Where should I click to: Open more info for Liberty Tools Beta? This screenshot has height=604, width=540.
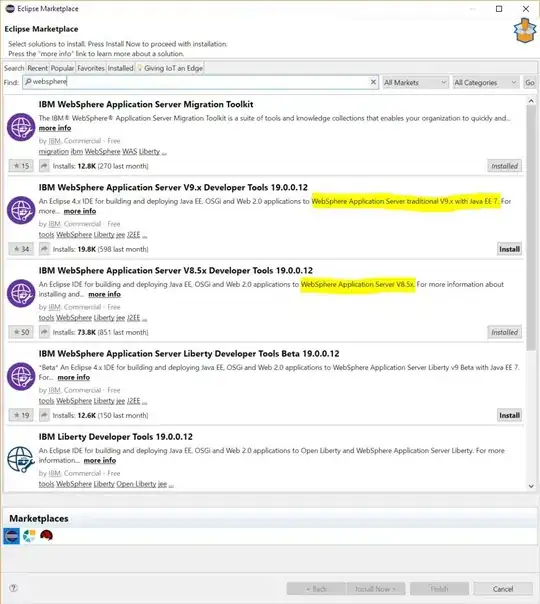pyautogui.click(x=74, y=378)
